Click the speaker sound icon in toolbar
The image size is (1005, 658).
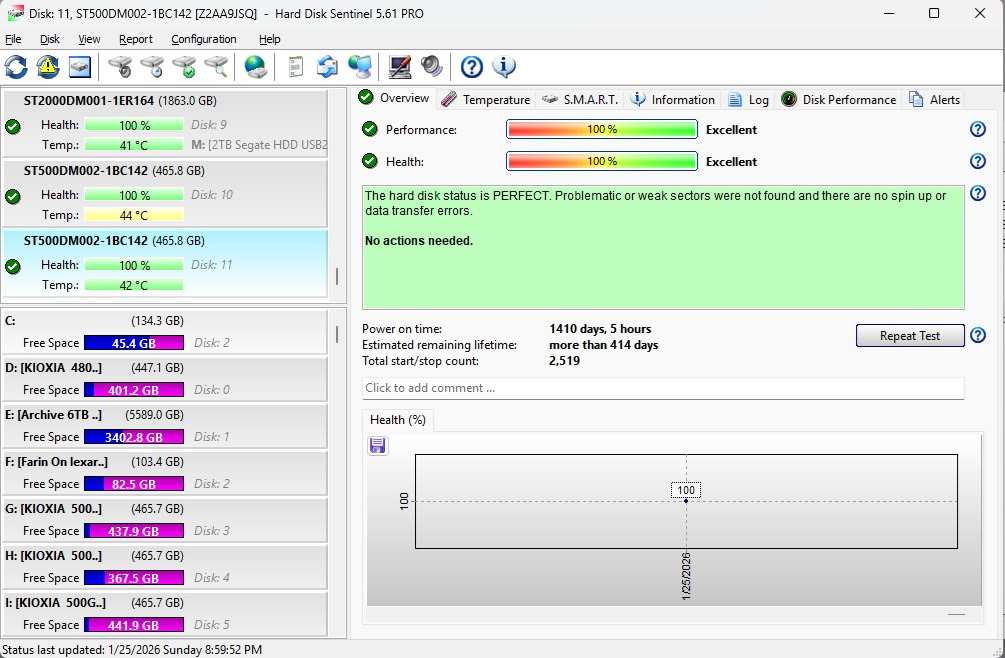click(x=432, y=67)
